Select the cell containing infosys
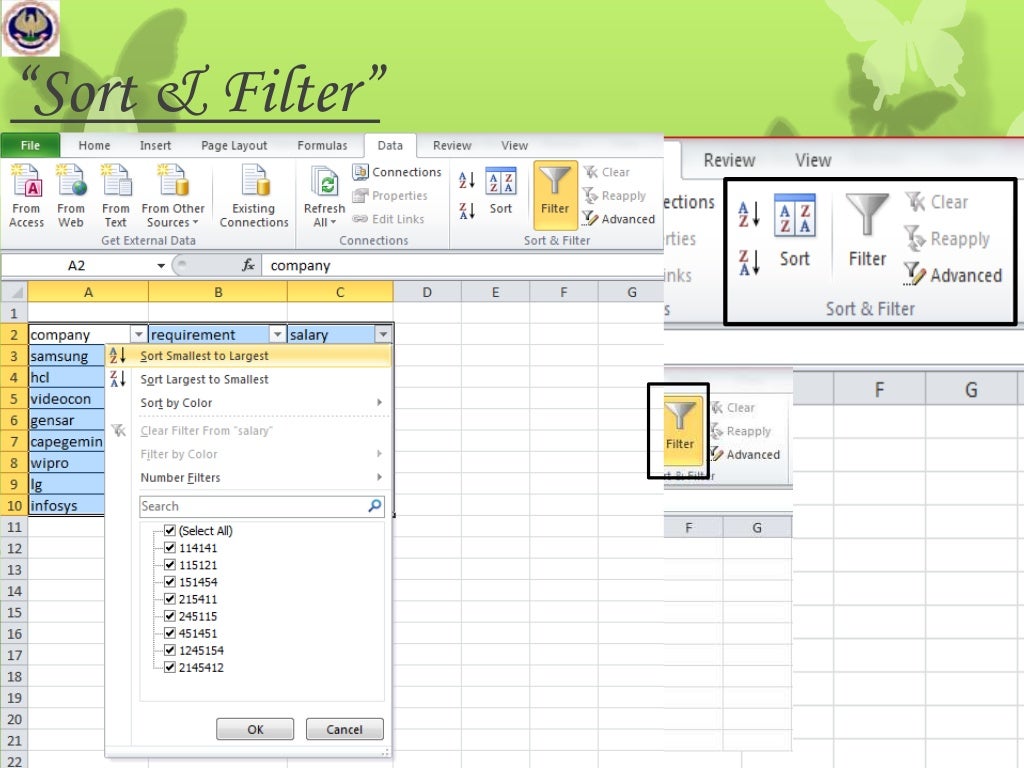This screenshot has width=1024, height=768. pyautogui.click(x=67, y=505)
